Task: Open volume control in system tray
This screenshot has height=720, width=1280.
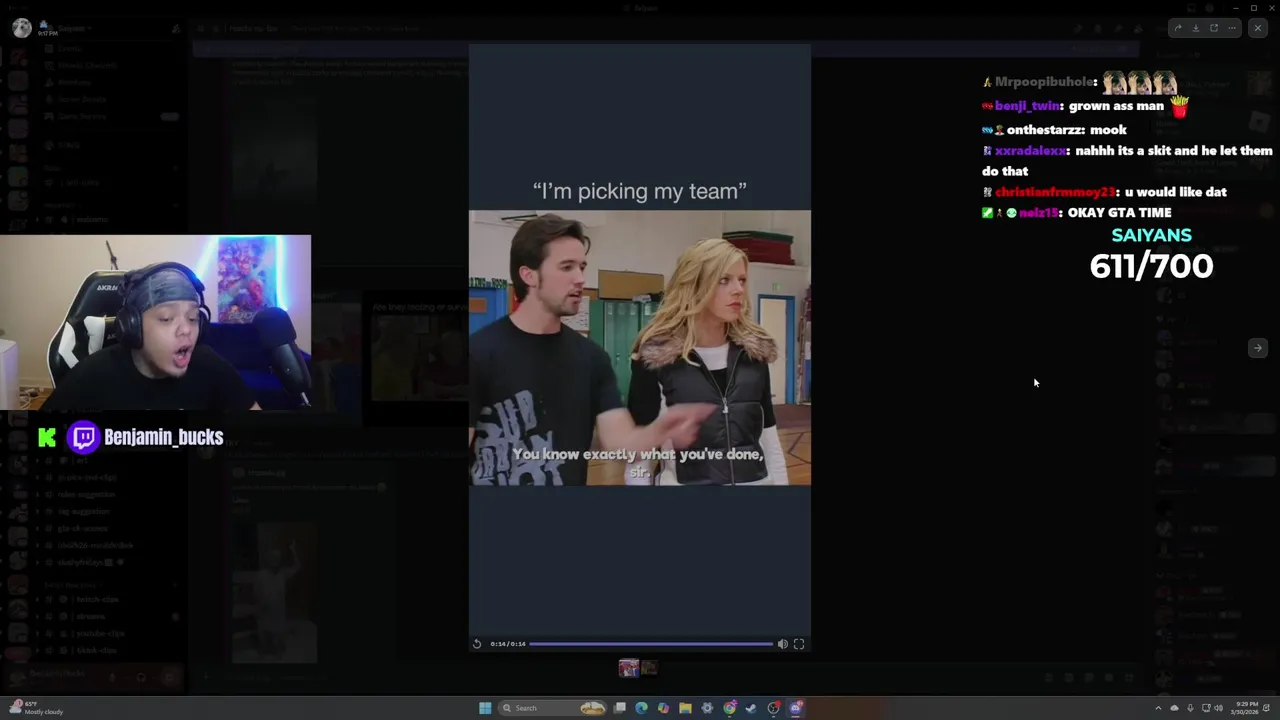Action: click(x=1219, y=708)
